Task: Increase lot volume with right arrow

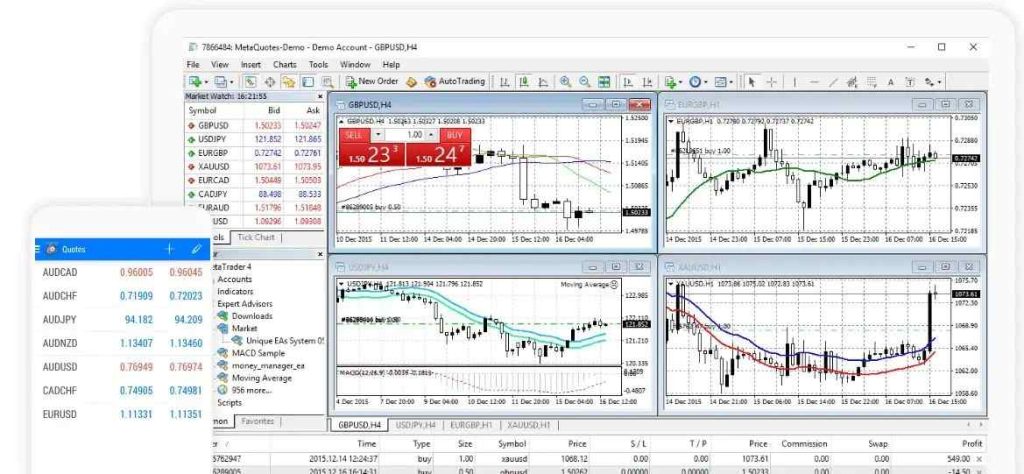Action: (x=431, y=134)
